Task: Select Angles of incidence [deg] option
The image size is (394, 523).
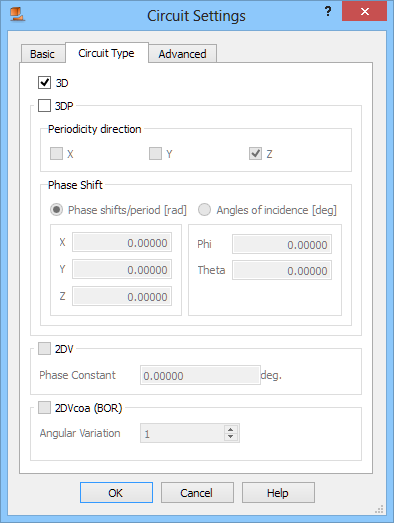Action: (205, 210)
